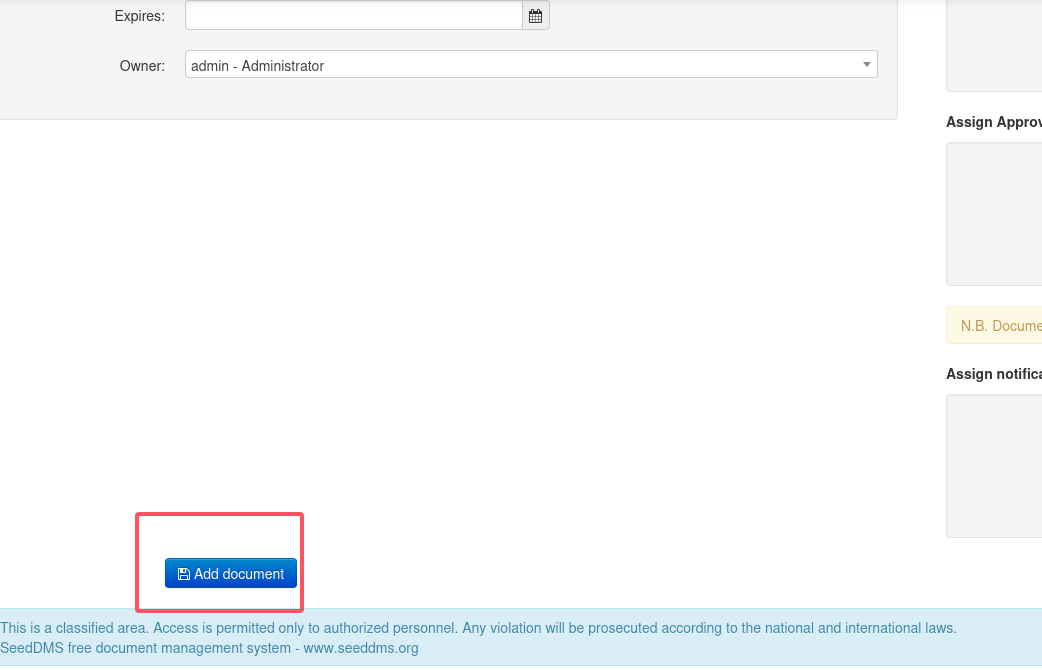Open the Assign Approvers selection box
Screen dimensions: 1042x670
coord(994,213)
